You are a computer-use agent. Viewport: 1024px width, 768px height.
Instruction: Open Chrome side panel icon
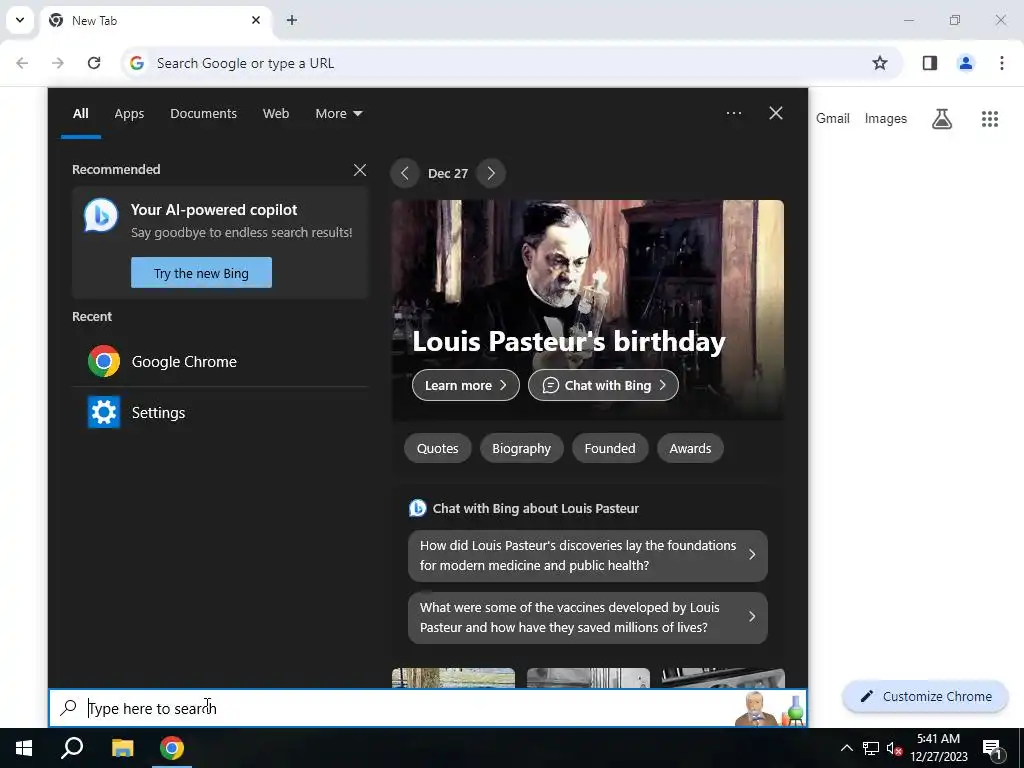(929, 63)
